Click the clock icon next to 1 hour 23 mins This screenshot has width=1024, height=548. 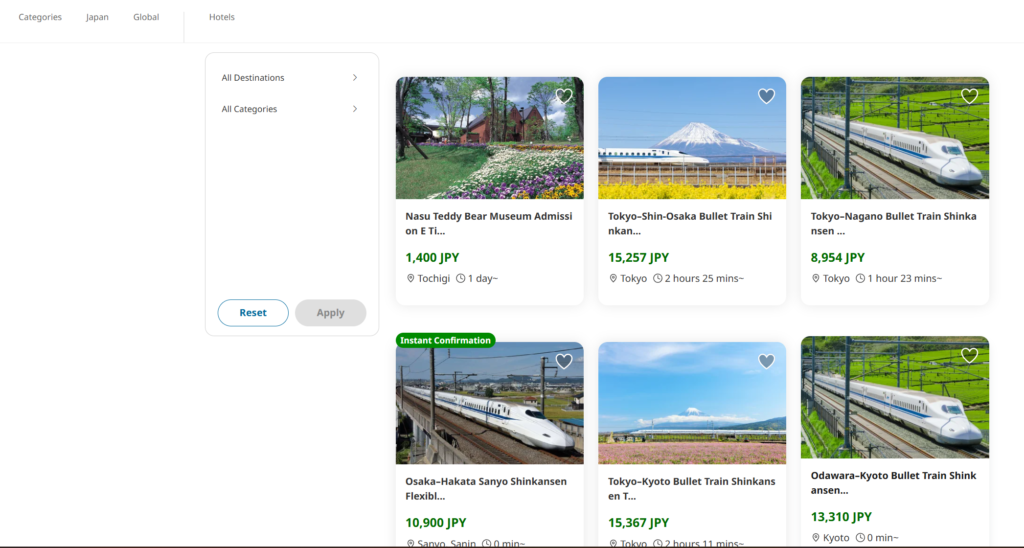[x=861, y=278]
